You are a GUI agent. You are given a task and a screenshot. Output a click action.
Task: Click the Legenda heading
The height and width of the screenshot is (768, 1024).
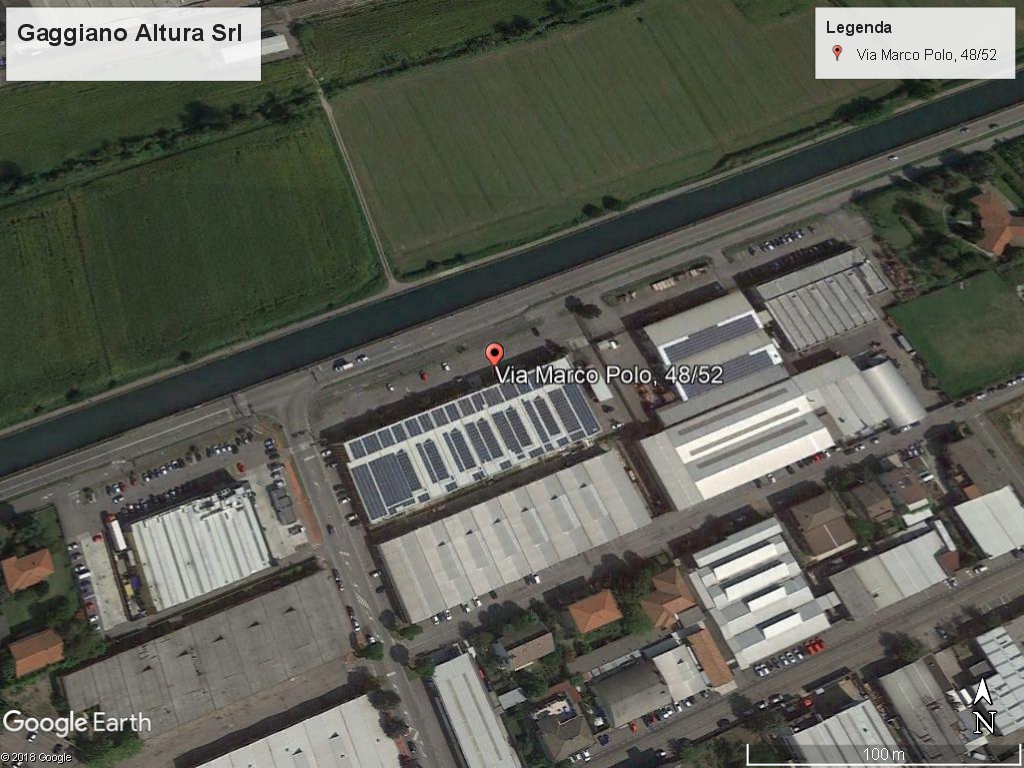(x=858, y=27)
